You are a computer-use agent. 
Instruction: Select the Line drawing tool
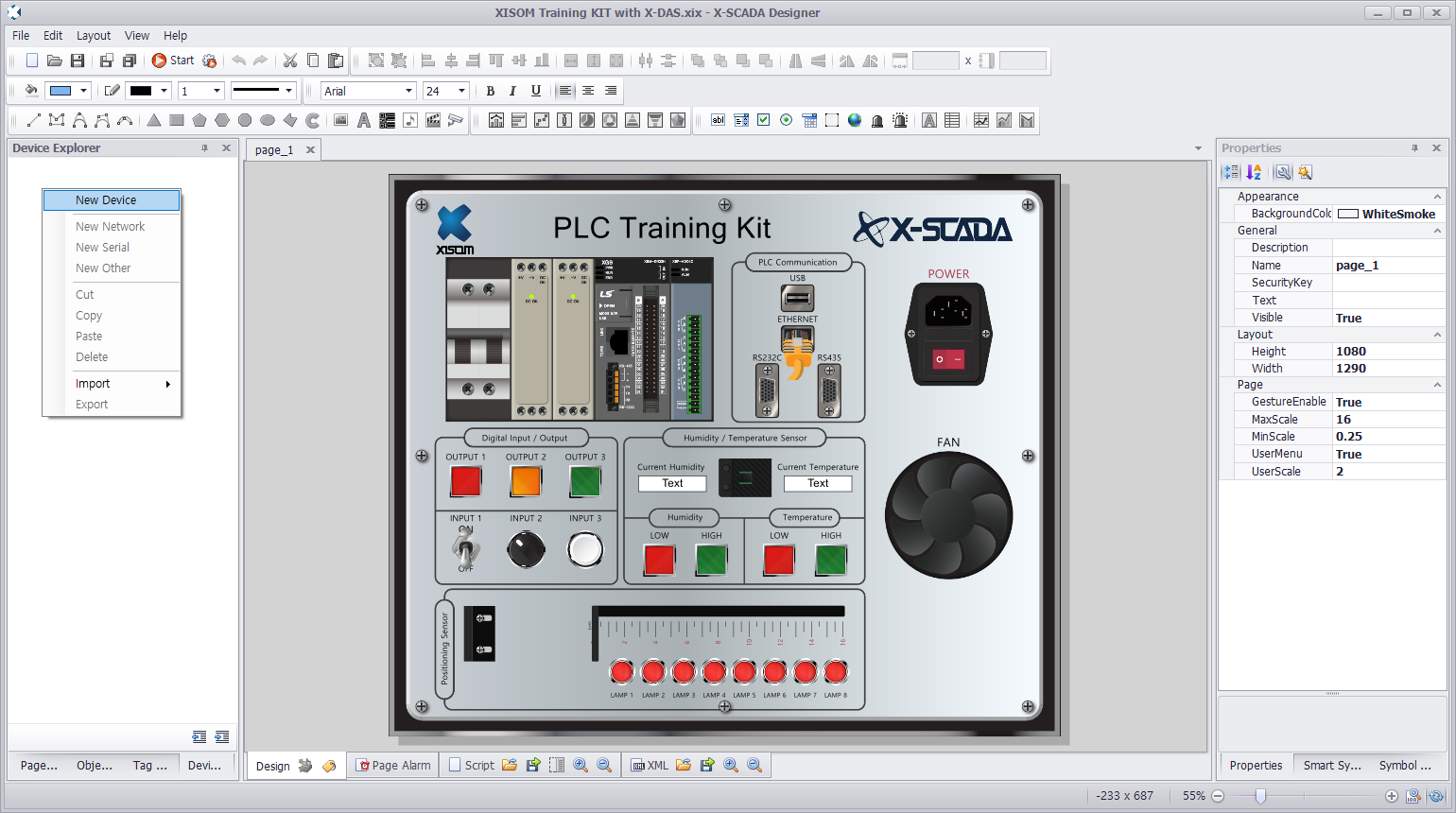(33, 120)
